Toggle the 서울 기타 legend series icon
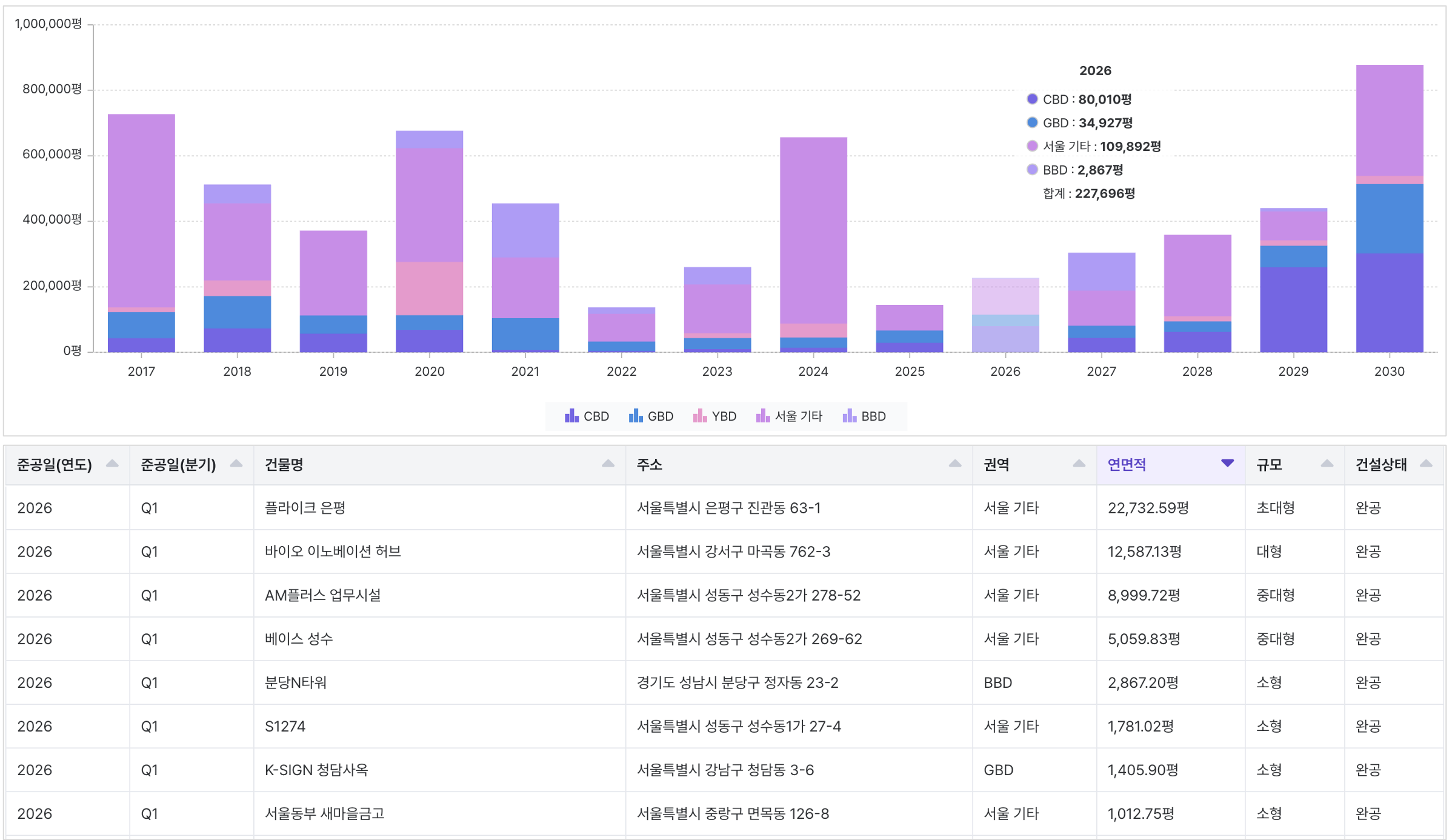The width and height of the screenshot is (1452, 840). 762,416
